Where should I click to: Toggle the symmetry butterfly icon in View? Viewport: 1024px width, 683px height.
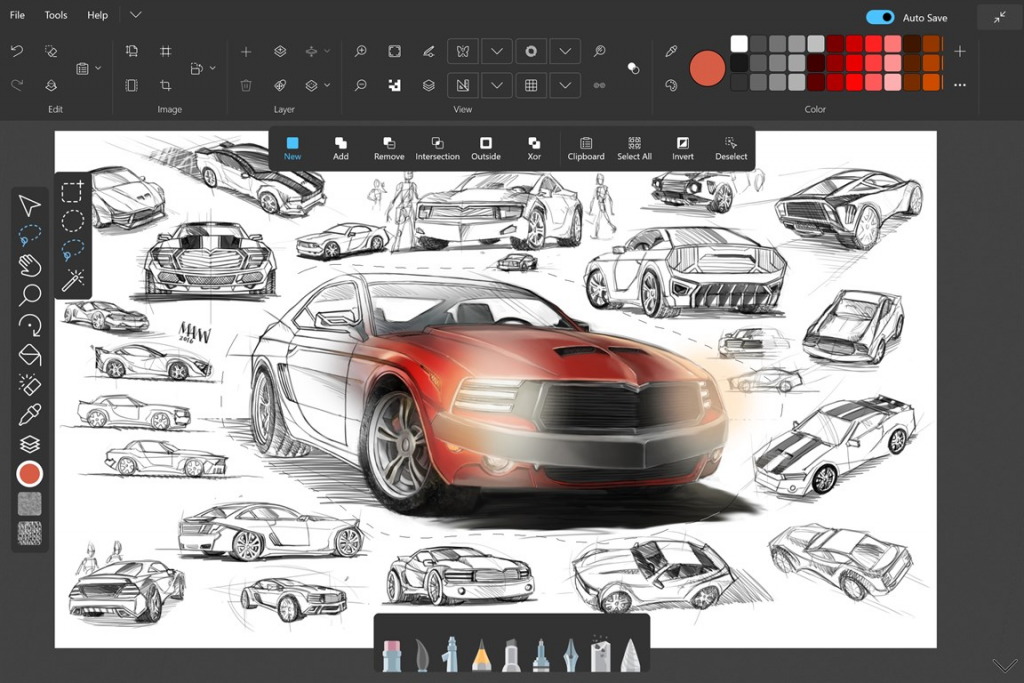click(x=462, y=51)
